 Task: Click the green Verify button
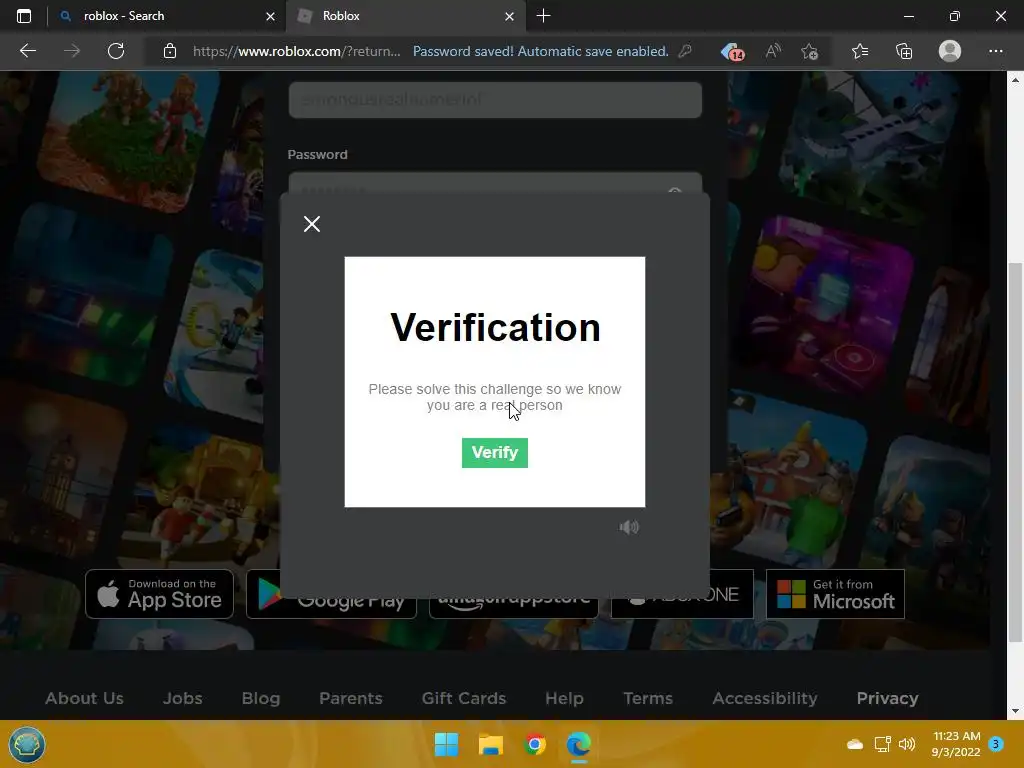click(494, 453)
